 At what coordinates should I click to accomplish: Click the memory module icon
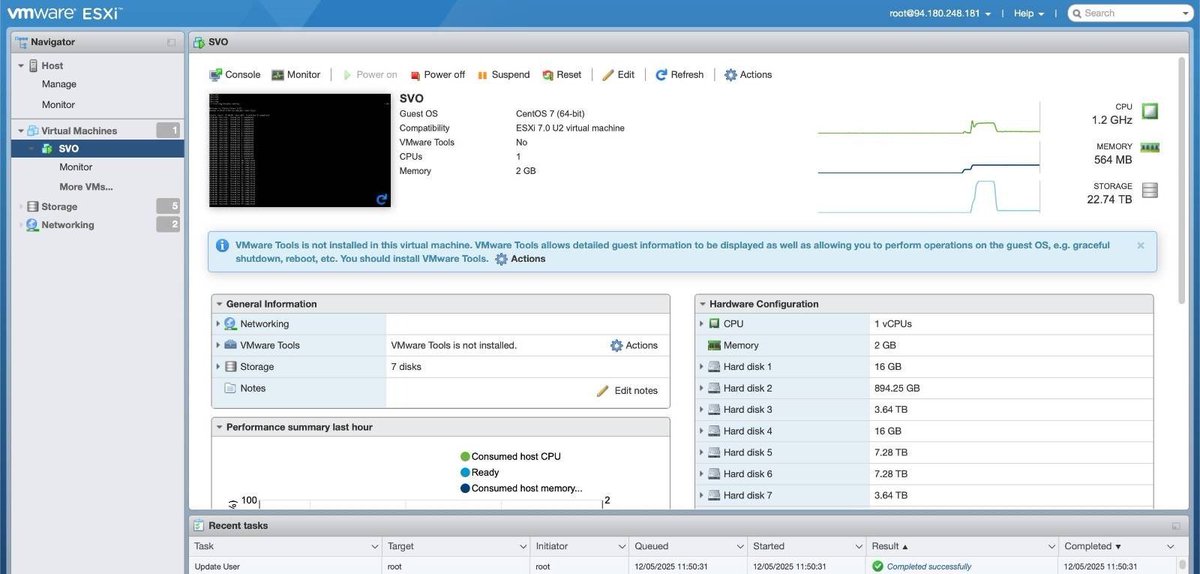pyautogui.click(x=1150, y=148)
